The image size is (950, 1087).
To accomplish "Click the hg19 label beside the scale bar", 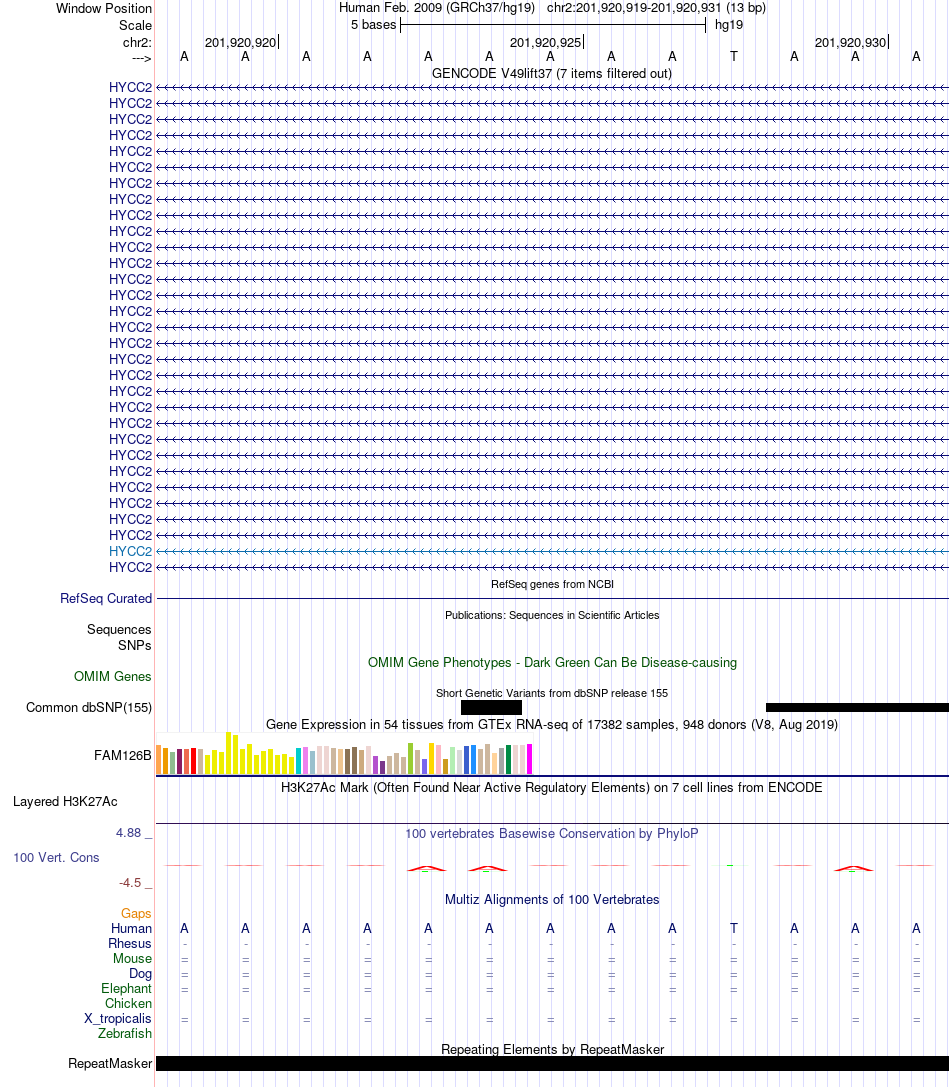I will coord(729,25).
